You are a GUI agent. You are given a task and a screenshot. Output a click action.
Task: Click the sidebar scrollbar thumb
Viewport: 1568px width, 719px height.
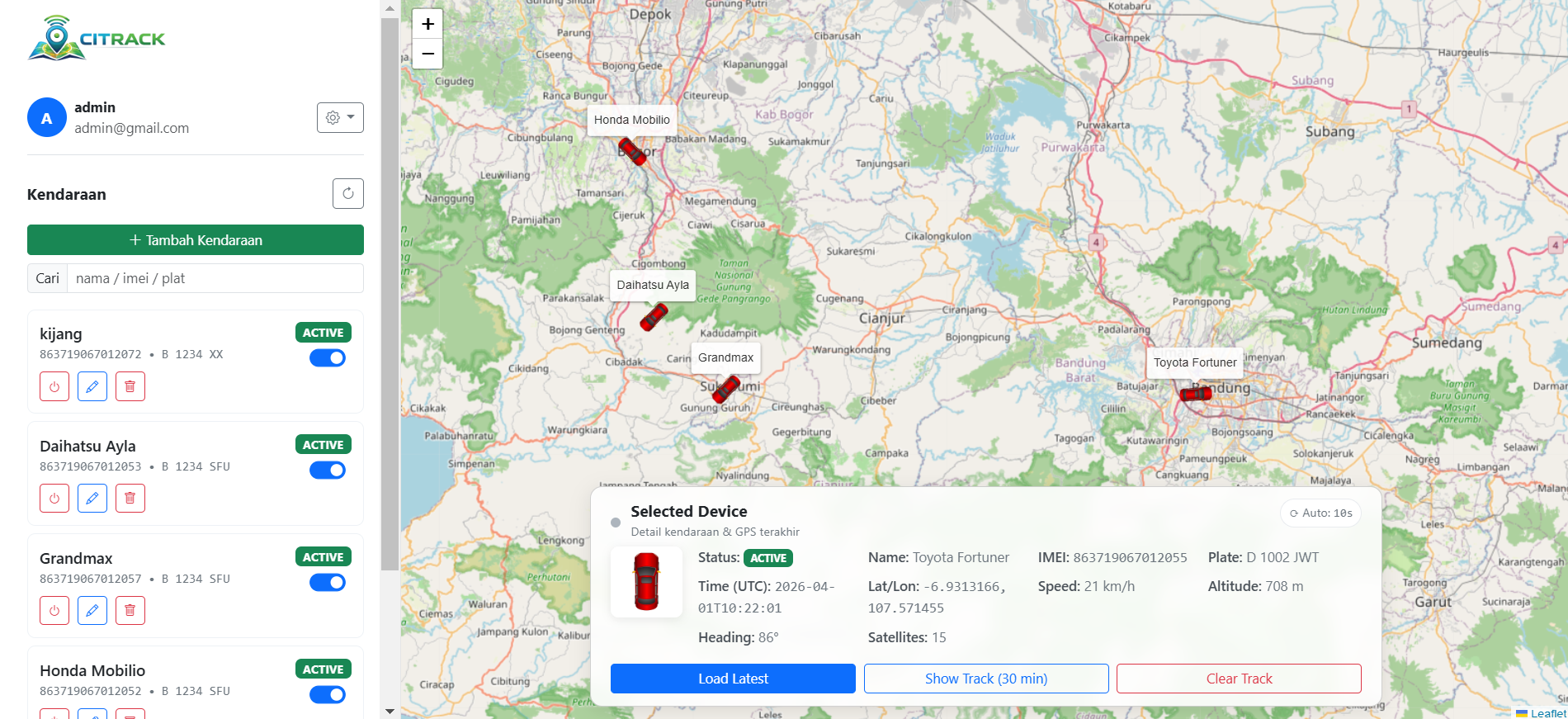[x=390, y=293]
